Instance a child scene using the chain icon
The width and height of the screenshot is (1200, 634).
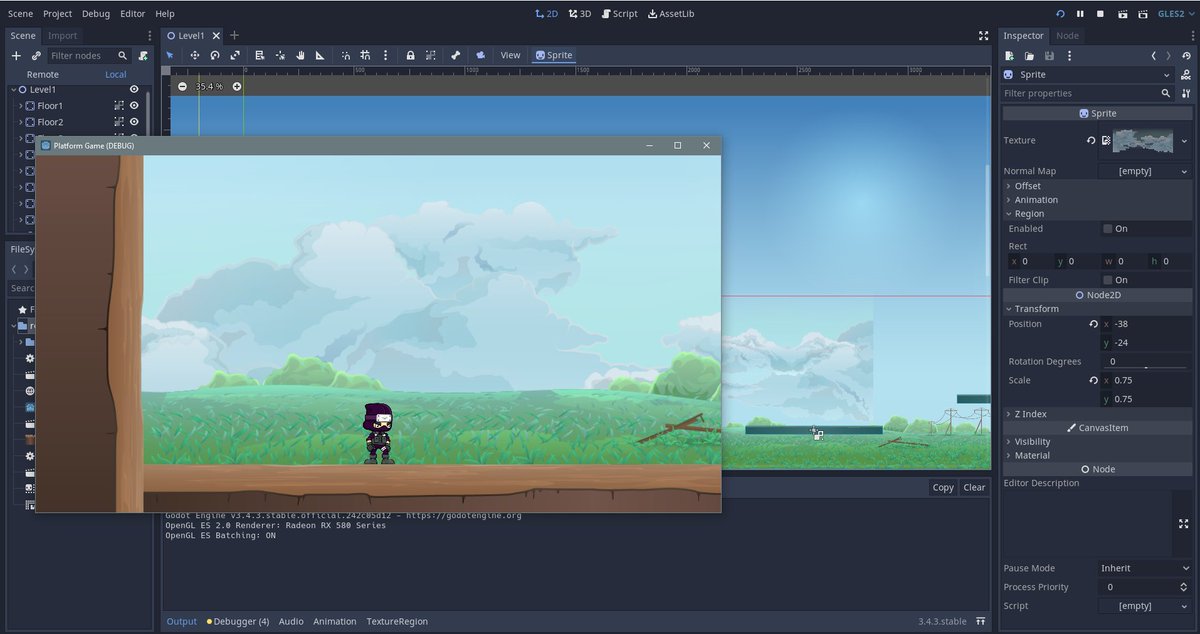click(x=37, y=56)
